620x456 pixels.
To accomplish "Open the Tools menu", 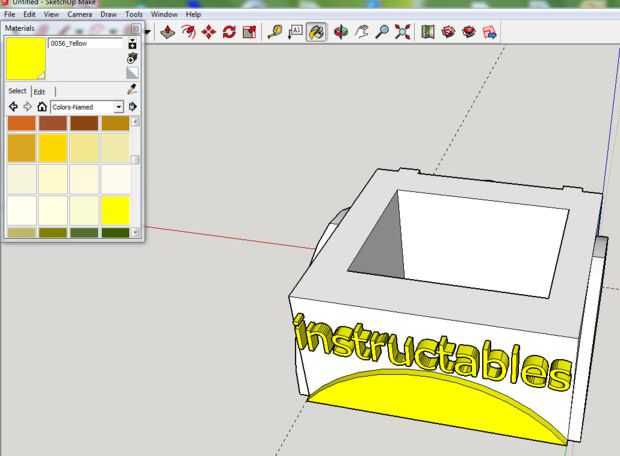I will point(134,14).
